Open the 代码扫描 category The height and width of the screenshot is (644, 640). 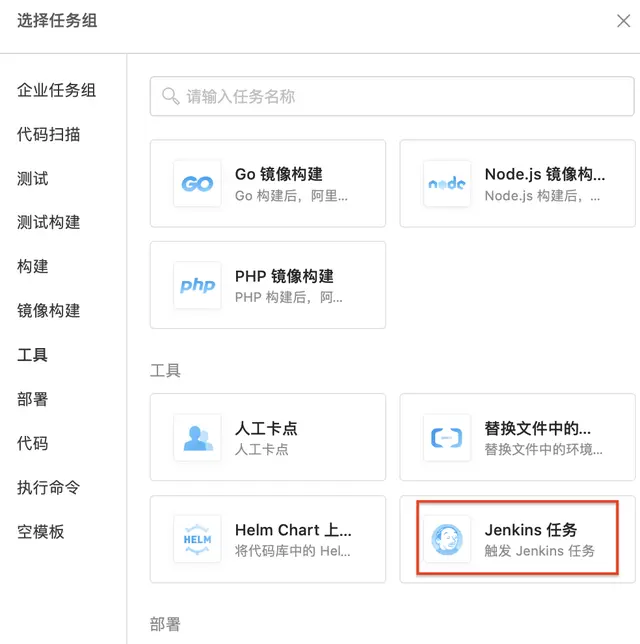point(48,135)
